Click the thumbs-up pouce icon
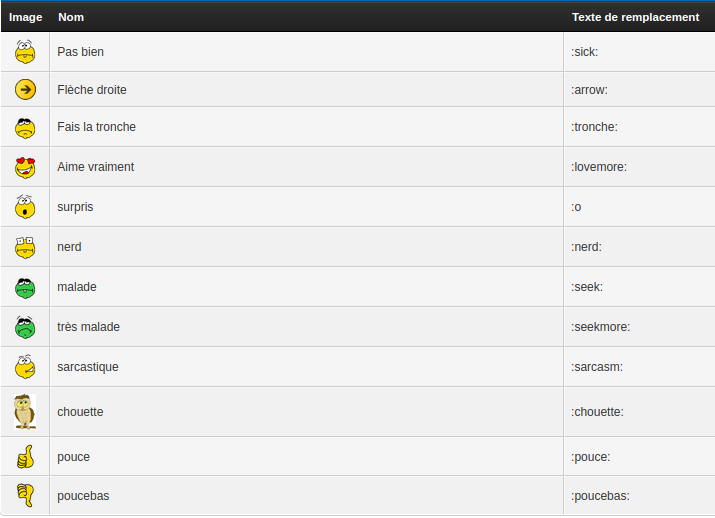Viewport: 715px width, 518px height. [x=26, y=457]
